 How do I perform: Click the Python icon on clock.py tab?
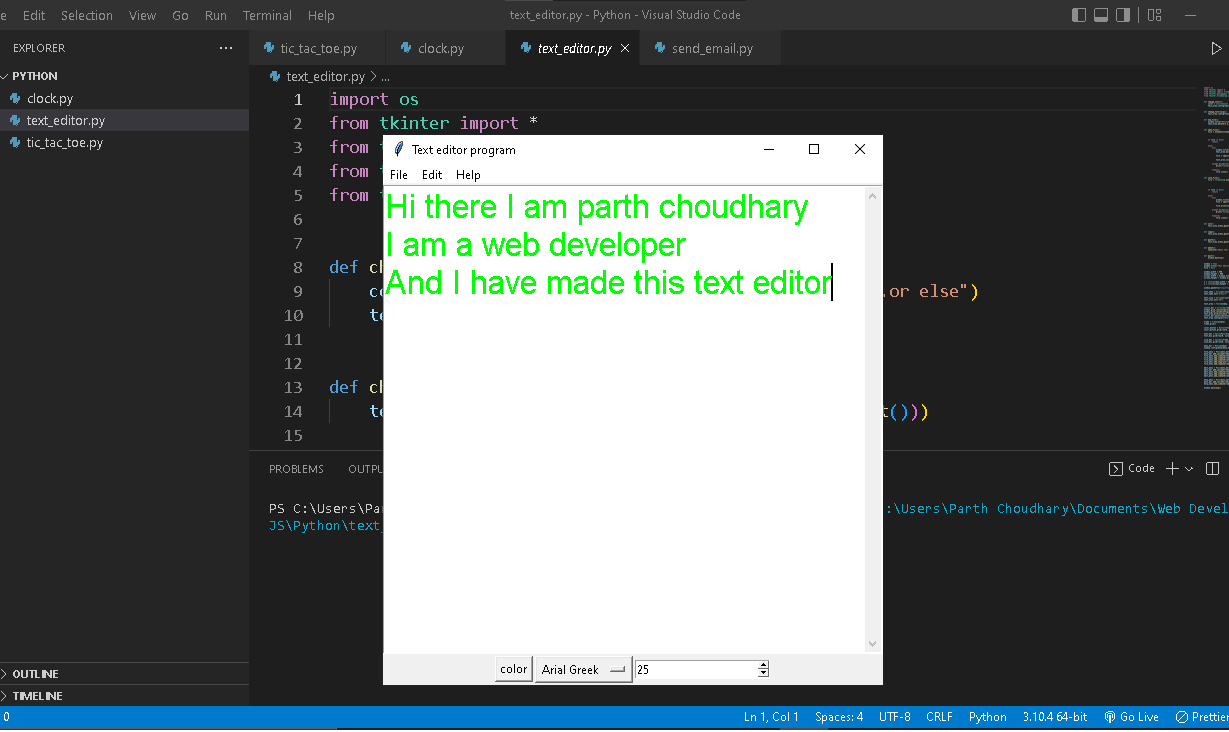click(x=406, y=48)
